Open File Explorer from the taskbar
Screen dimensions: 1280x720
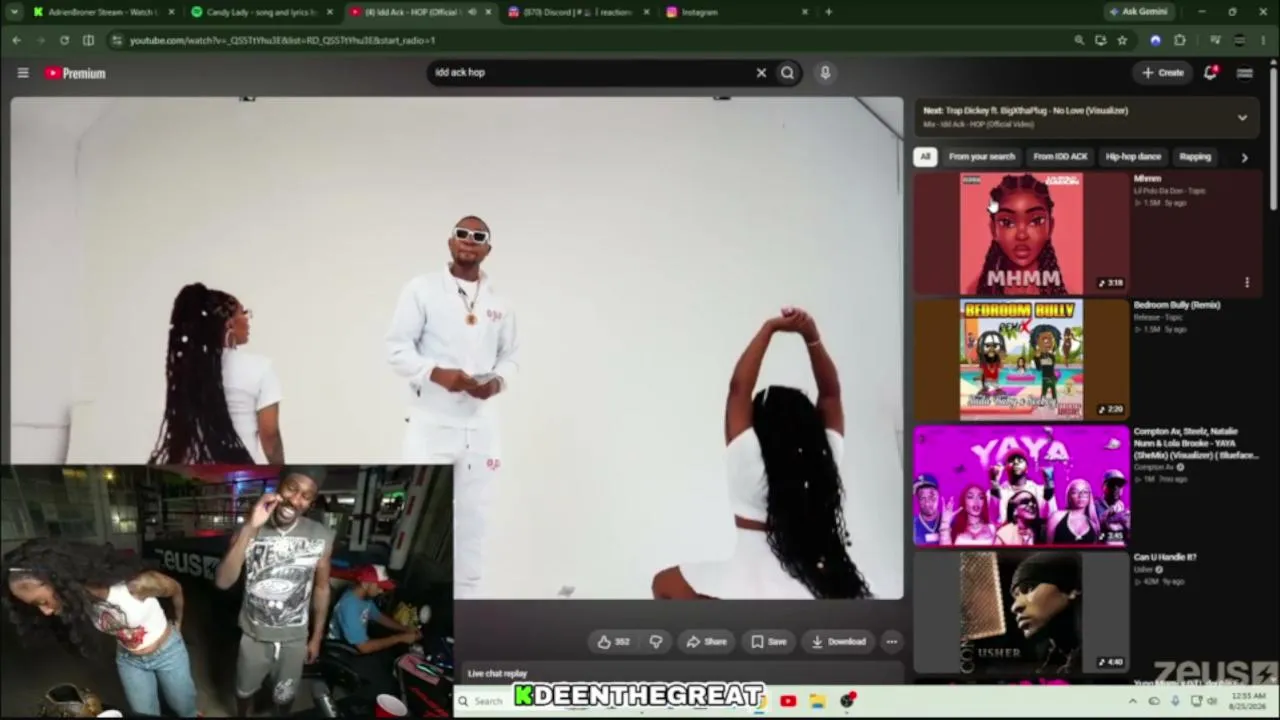[817, 701]
